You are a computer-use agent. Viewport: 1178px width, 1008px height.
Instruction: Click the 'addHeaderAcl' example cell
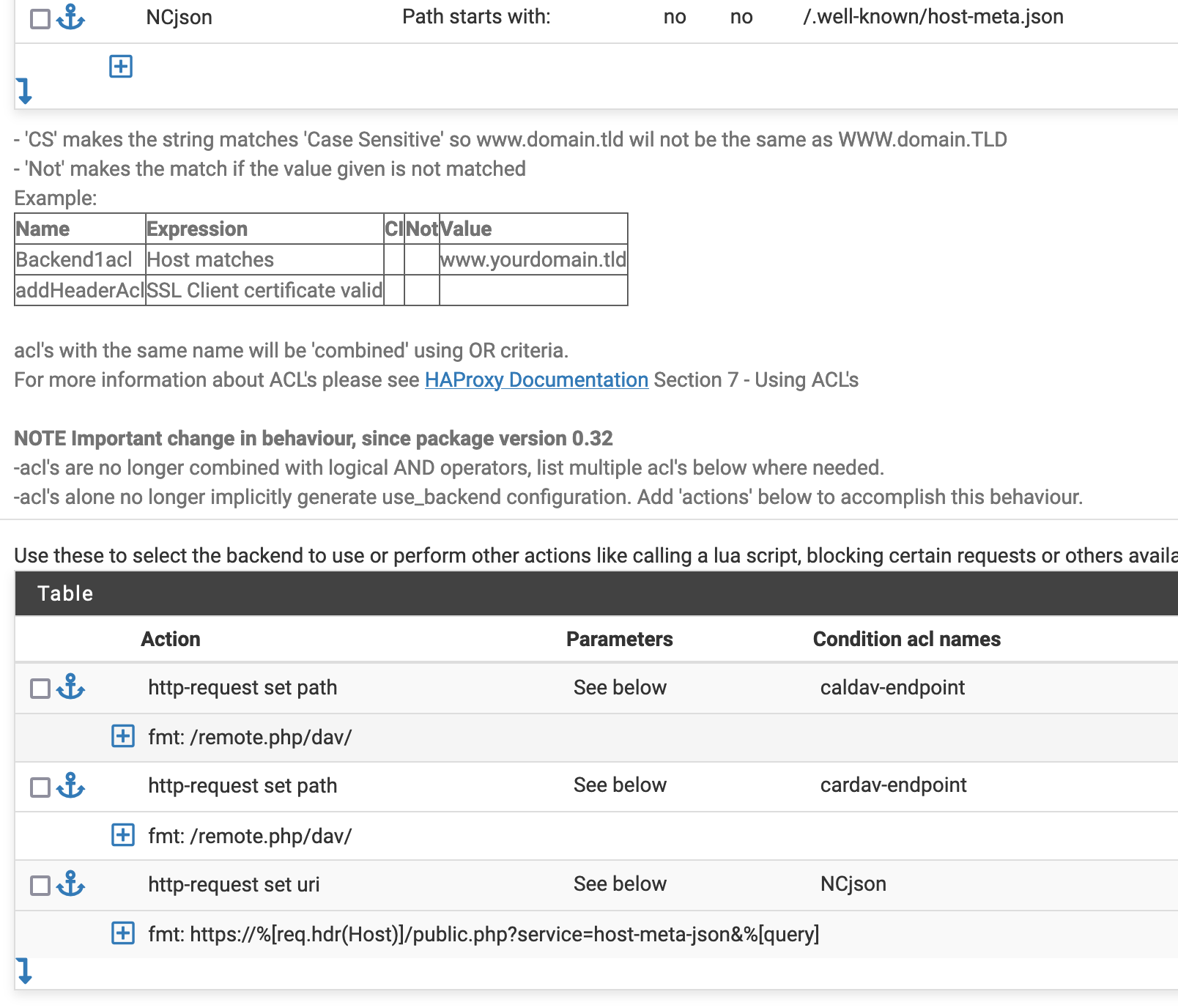coord(80,290)
